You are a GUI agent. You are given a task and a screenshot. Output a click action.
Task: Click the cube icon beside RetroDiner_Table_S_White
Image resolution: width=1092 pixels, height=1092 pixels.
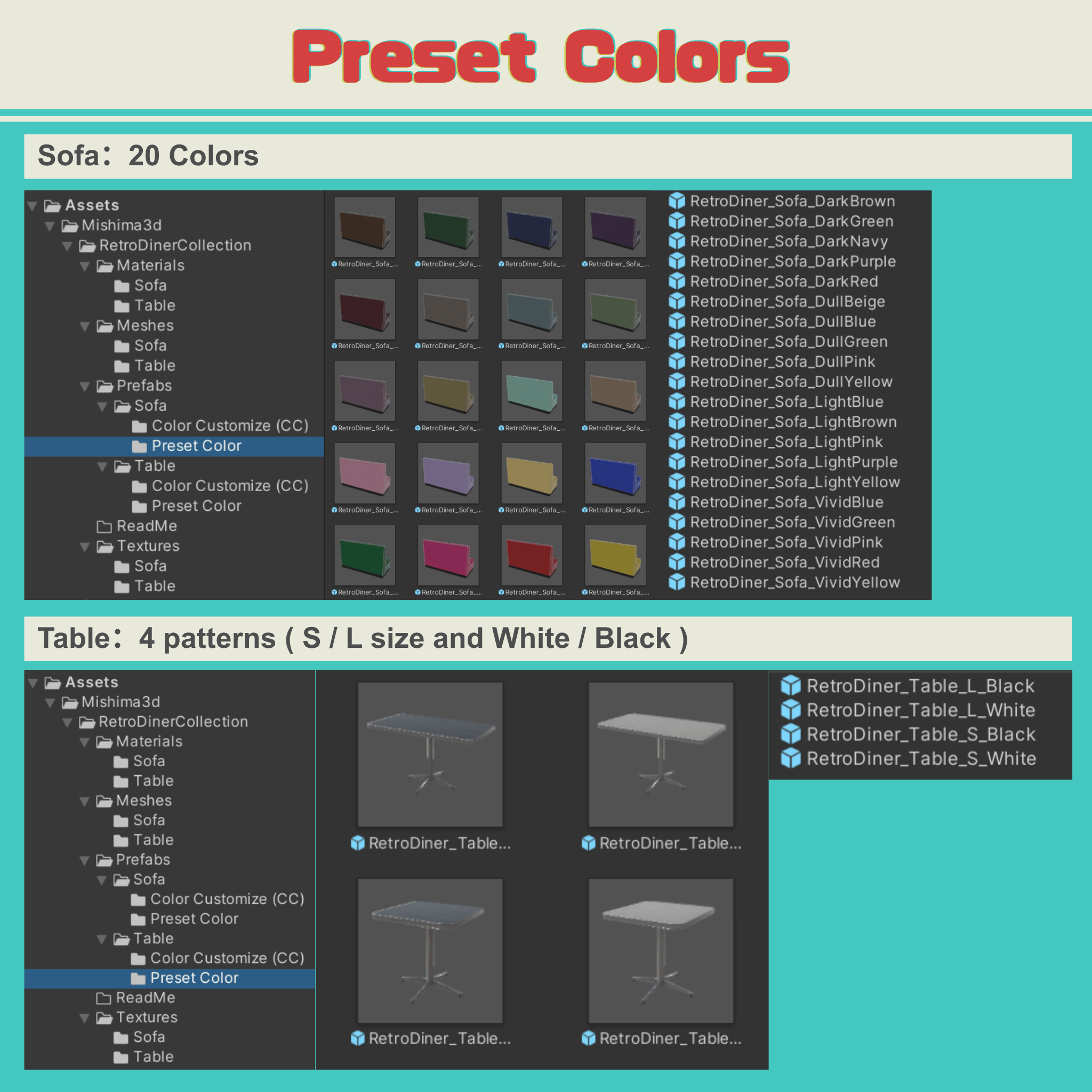click(791, 758)
